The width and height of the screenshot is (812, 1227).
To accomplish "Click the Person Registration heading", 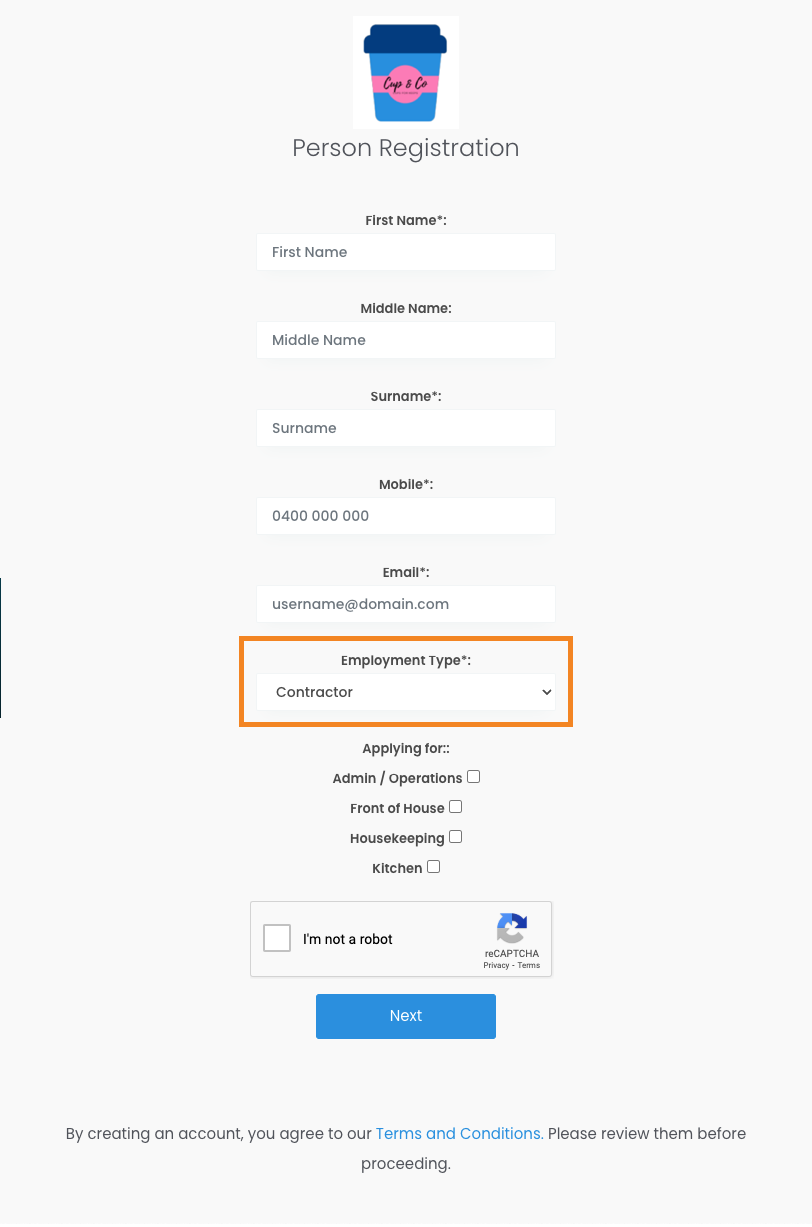I will [x=405, y=148].
